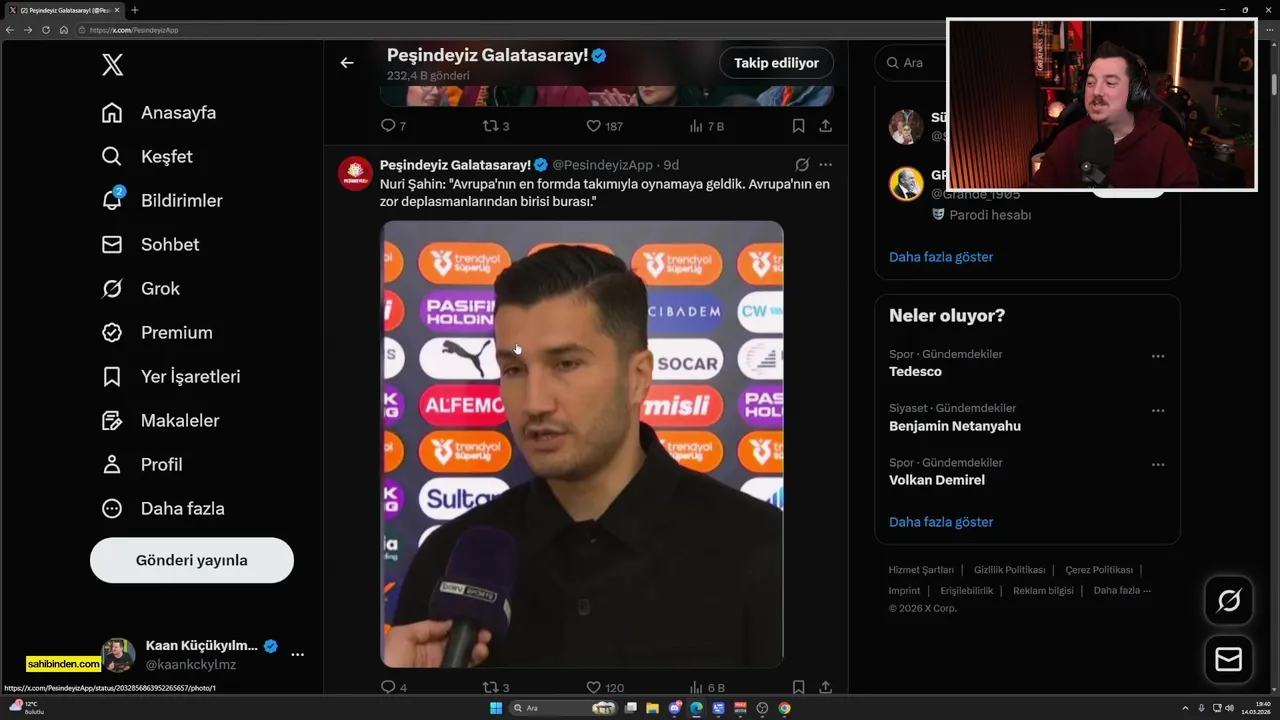The image size is (1280, 720).
Task: Click the Grok icon on the Nuri Şahin post
Action: (802, 165)
